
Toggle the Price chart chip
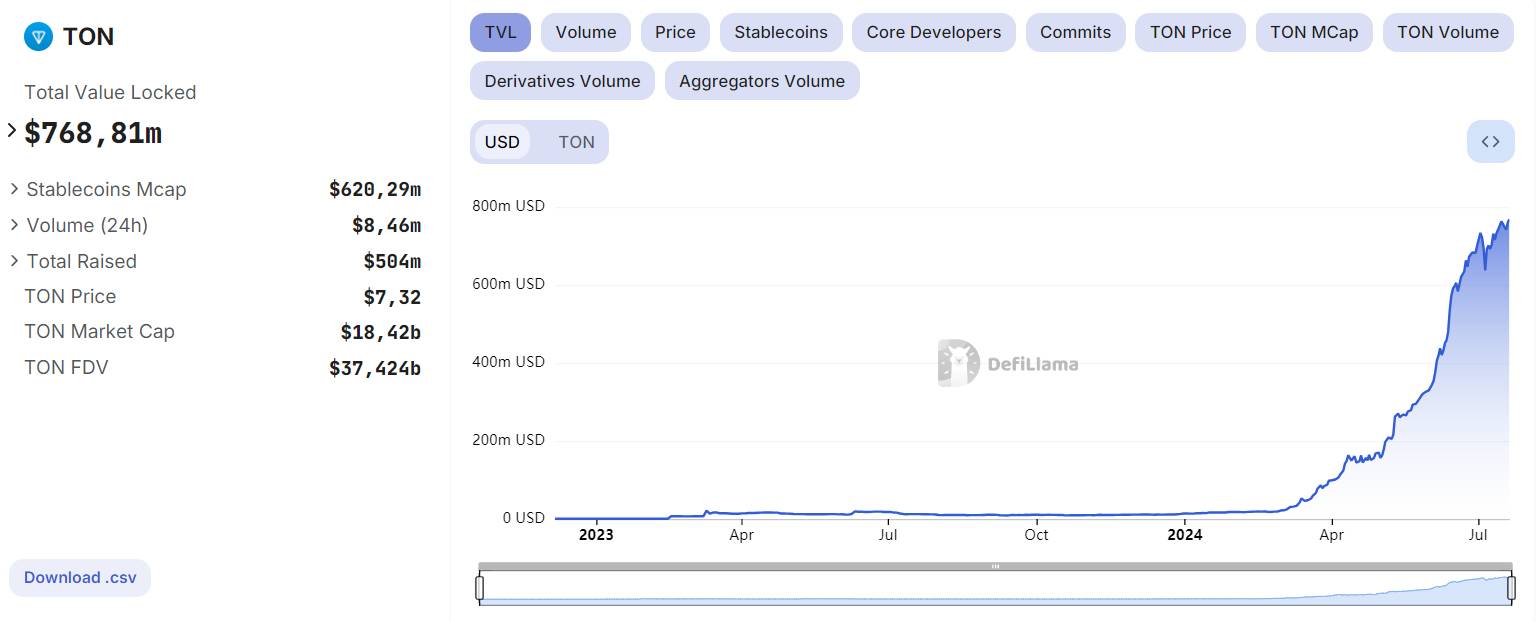click(x=675, y=32)
